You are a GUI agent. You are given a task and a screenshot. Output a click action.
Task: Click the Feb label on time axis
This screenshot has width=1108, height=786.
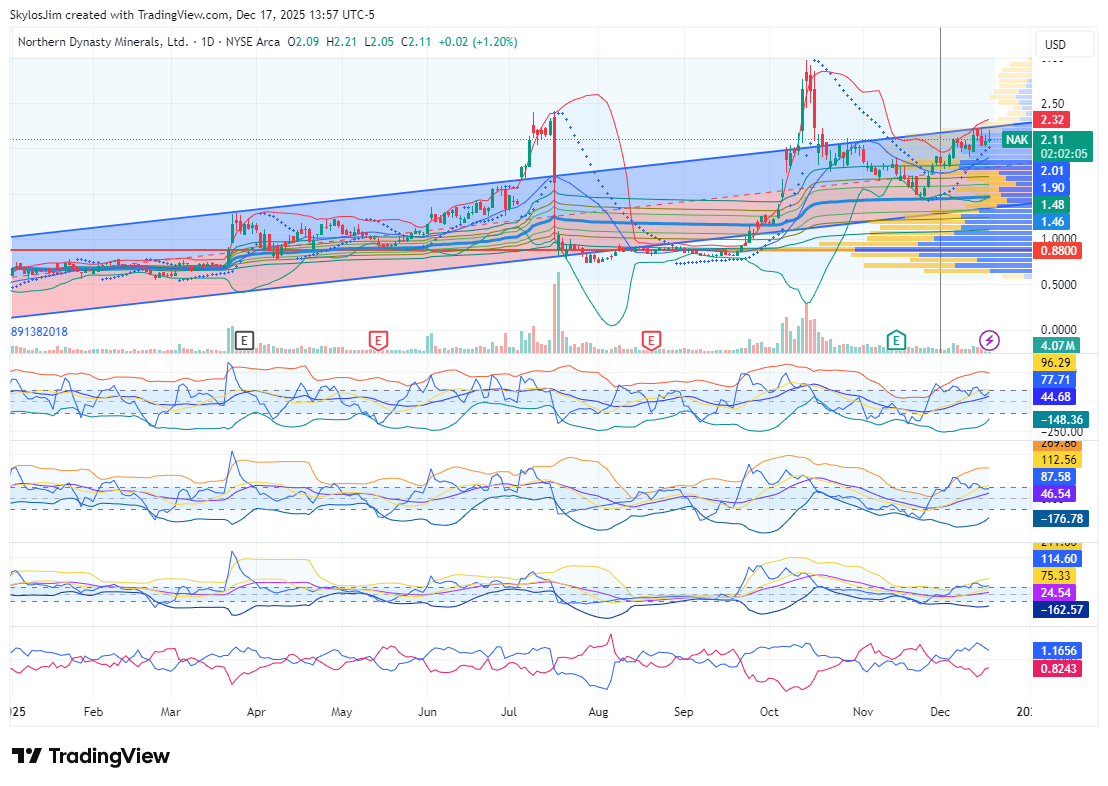(93, 712)
